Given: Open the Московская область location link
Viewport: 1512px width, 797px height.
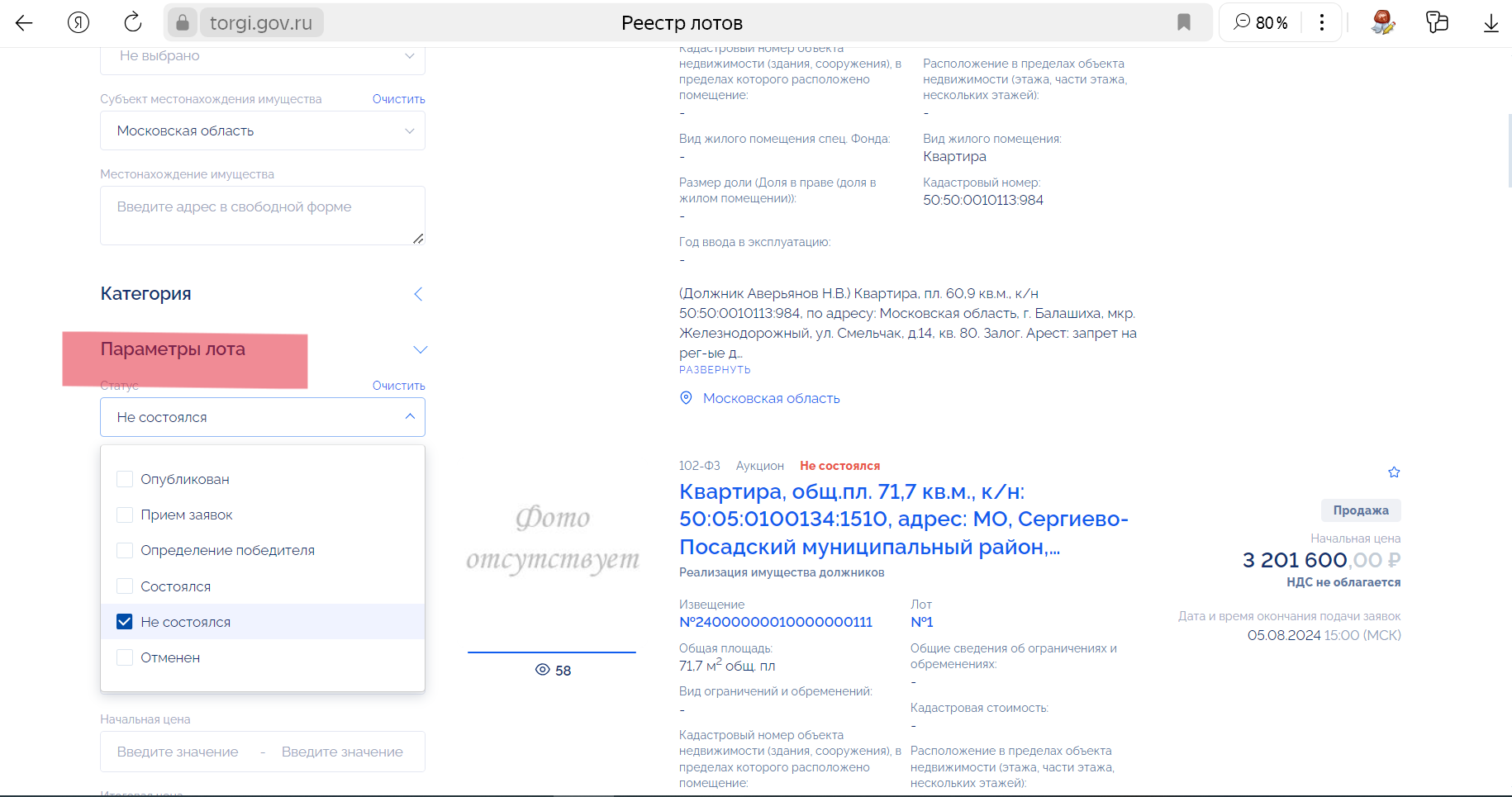Looking at the screenshot, I should pyautogui.click(x=771, y=398).
